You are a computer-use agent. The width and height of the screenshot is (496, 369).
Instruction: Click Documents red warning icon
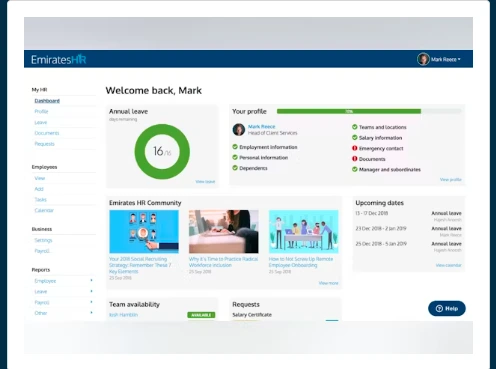[x=355, y=159]
